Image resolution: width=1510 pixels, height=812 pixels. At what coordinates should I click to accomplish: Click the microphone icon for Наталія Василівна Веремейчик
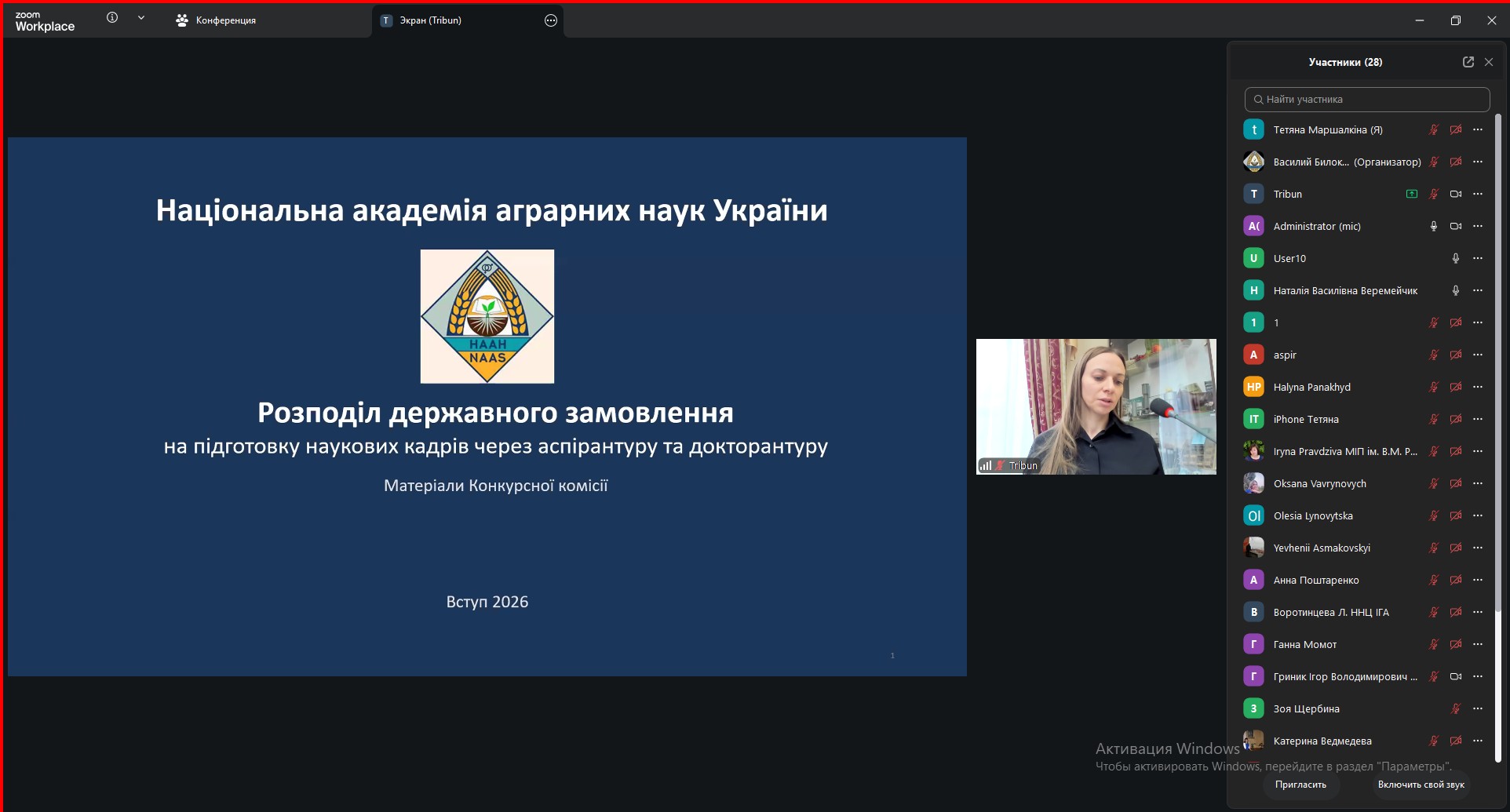pyautogui.click(x=1456, y=290)
